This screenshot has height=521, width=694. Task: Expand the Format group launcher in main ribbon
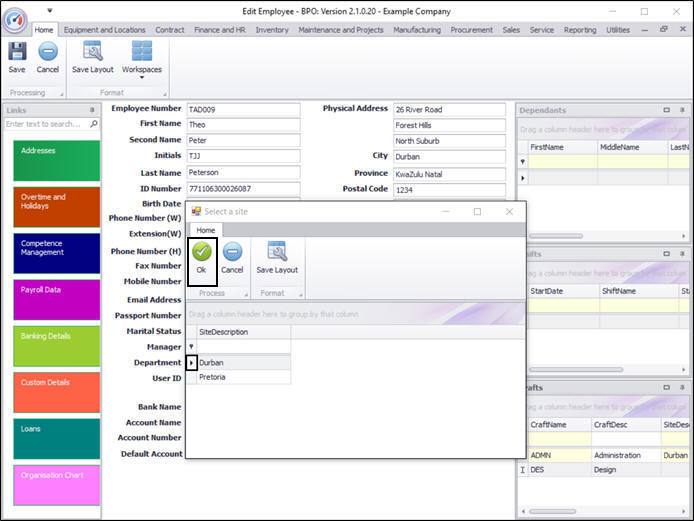pyautogui.click(x=165, y=94)
